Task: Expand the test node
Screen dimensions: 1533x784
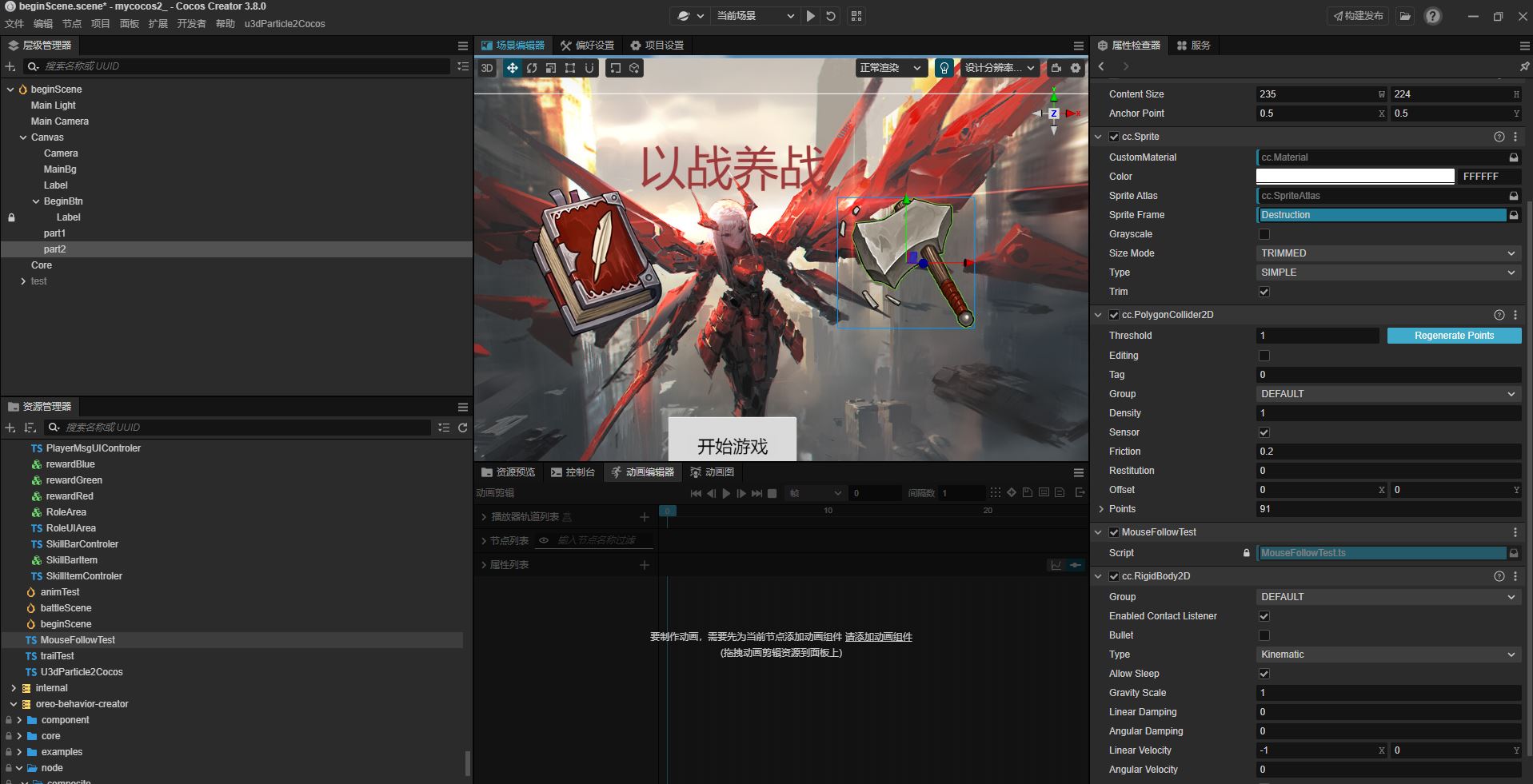Action: [23, 281]
